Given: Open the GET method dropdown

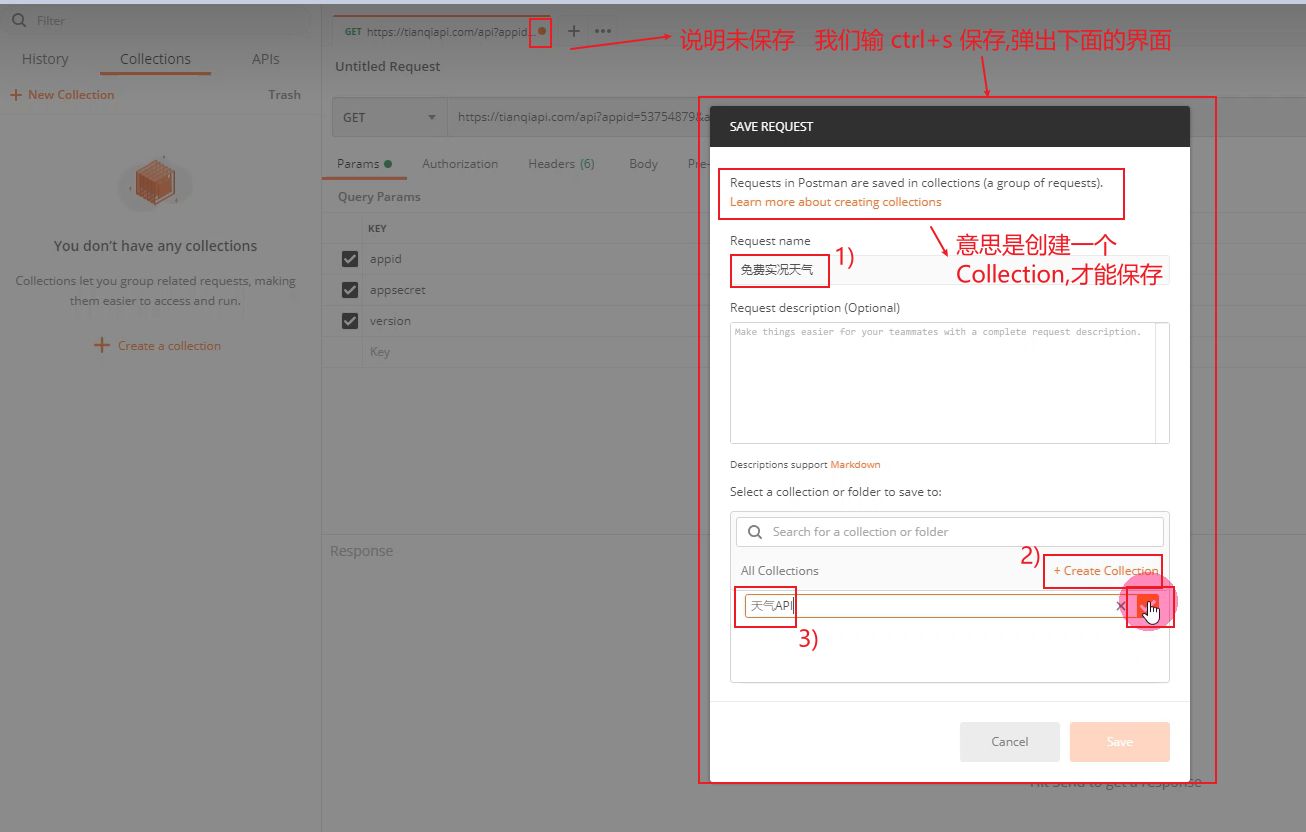Looking at the screenshot, I should pyautogui.click(x=390, y=117).
